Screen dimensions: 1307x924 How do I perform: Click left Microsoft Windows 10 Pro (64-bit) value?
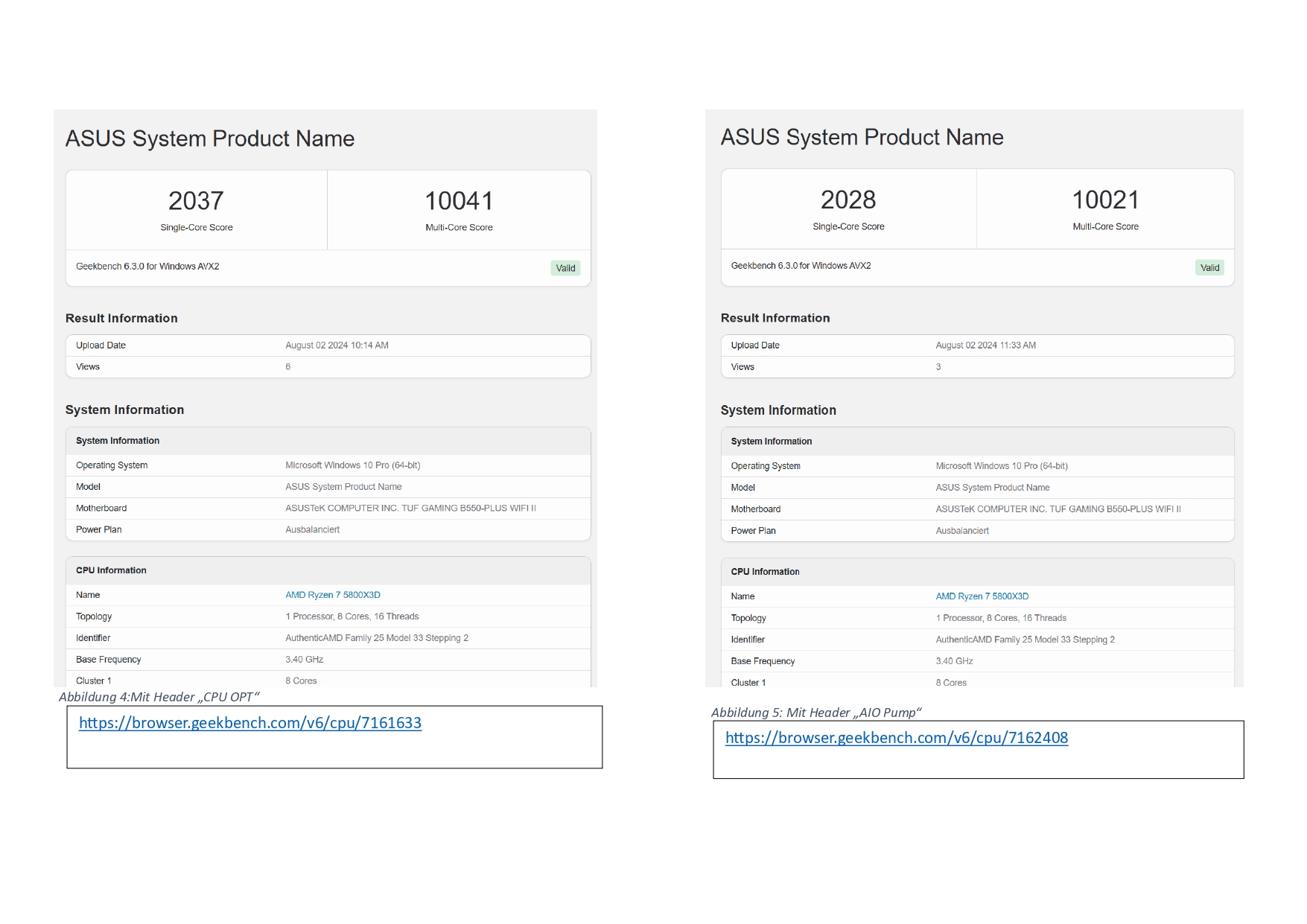(x=353, y=465)
